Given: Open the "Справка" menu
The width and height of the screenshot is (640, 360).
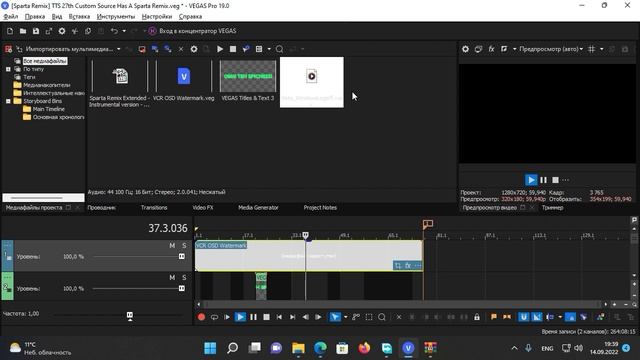Looking at the screenshot, I should tap(191, 17).
